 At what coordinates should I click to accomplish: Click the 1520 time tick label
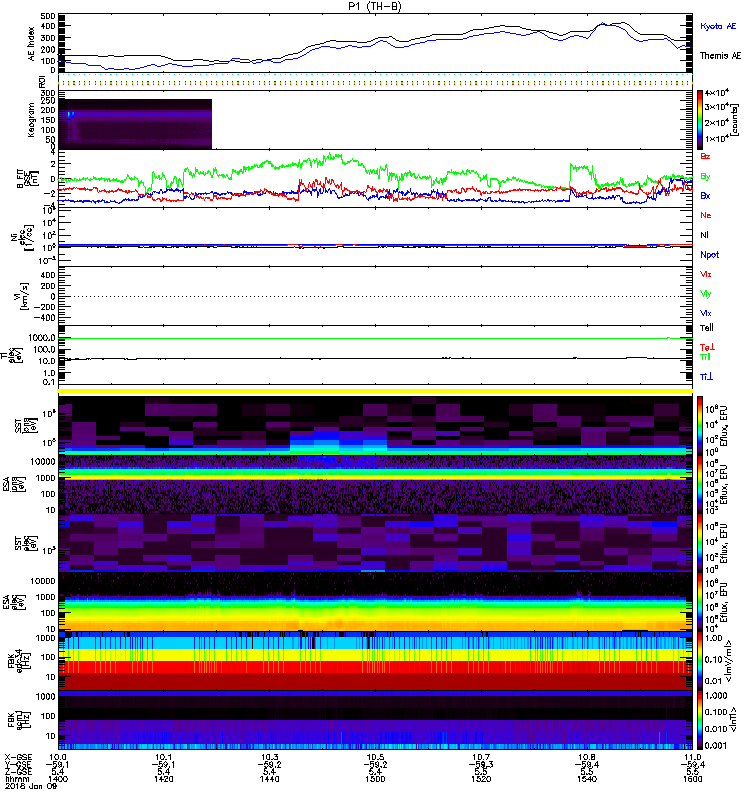point(481,779)
